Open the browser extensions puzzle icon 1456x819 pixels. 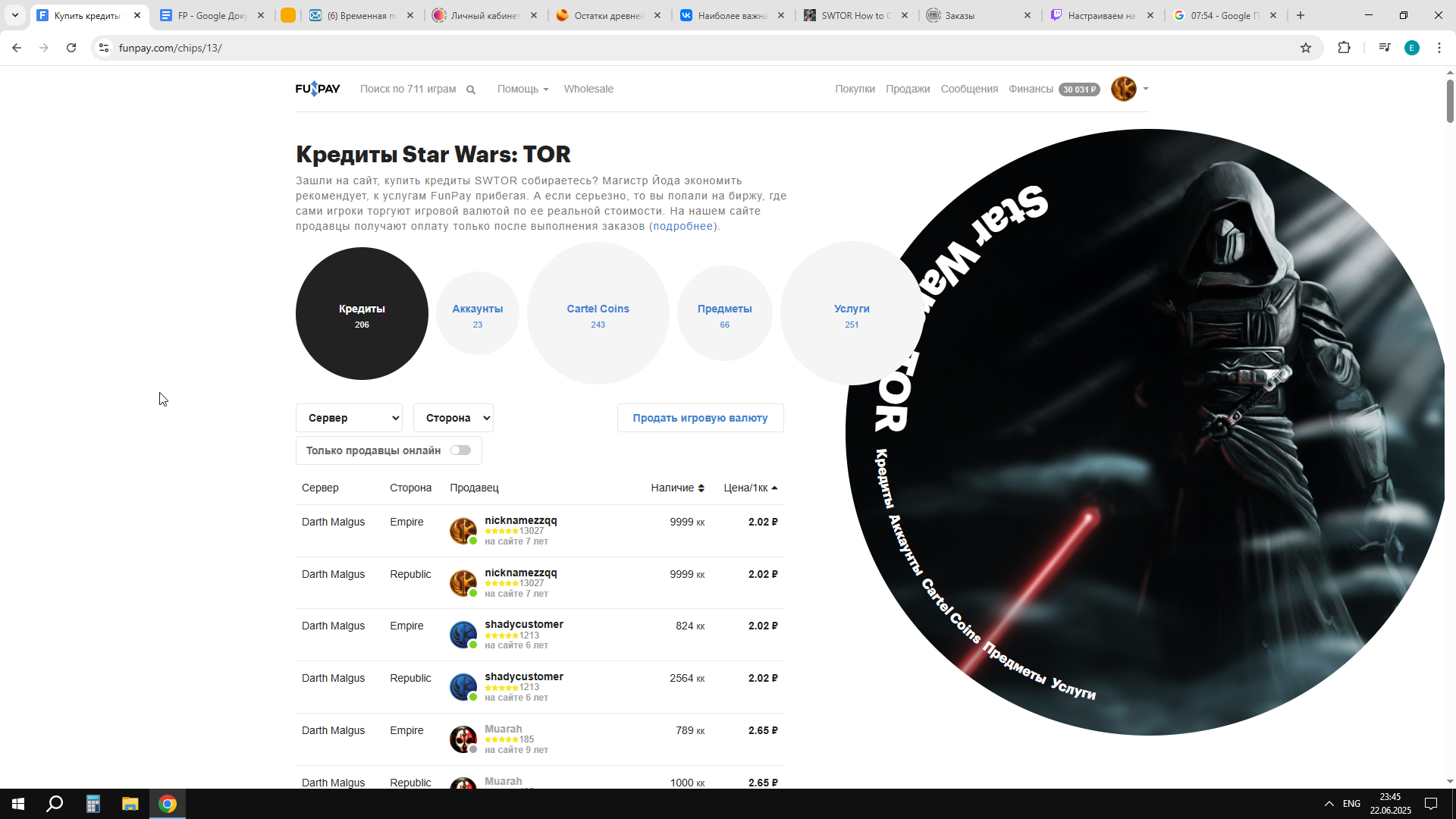pos(1344,48)
